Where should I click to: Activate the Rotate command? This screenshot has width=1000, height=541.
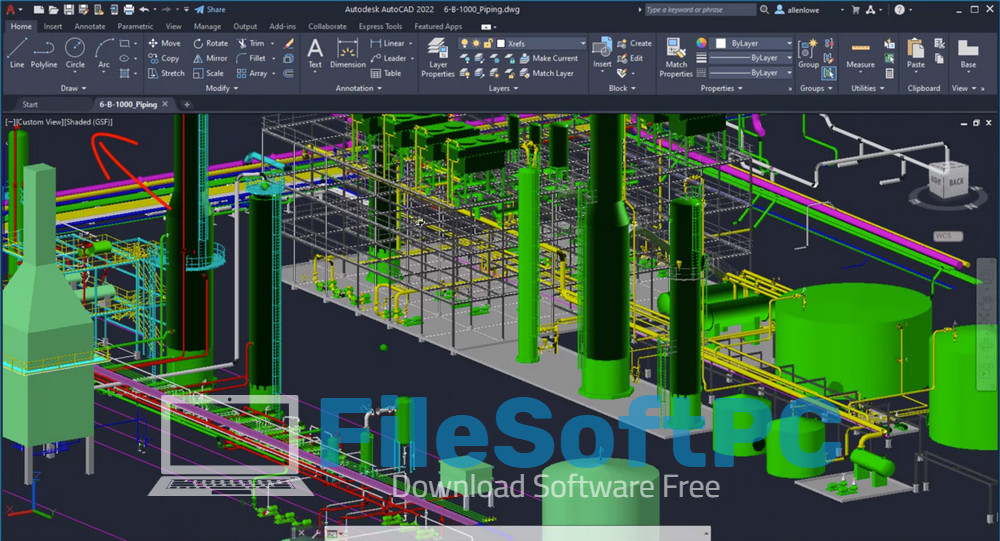point(210,43)
